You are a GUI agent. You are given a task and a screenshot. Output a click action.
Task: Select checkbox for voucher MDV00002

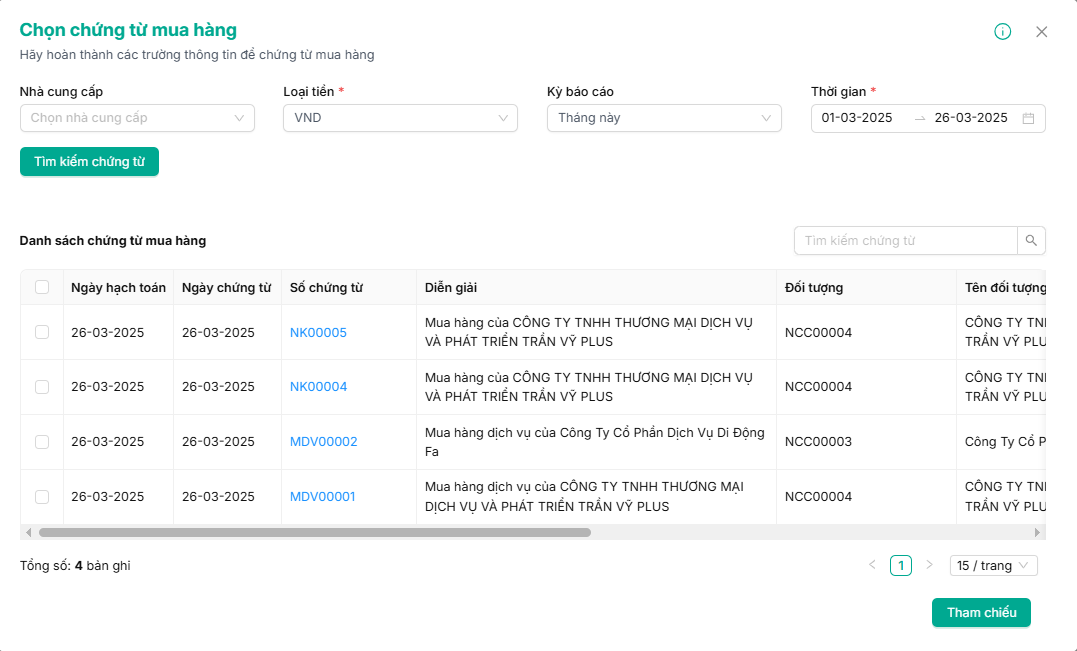pyautogui.click(x=42, y=442)
